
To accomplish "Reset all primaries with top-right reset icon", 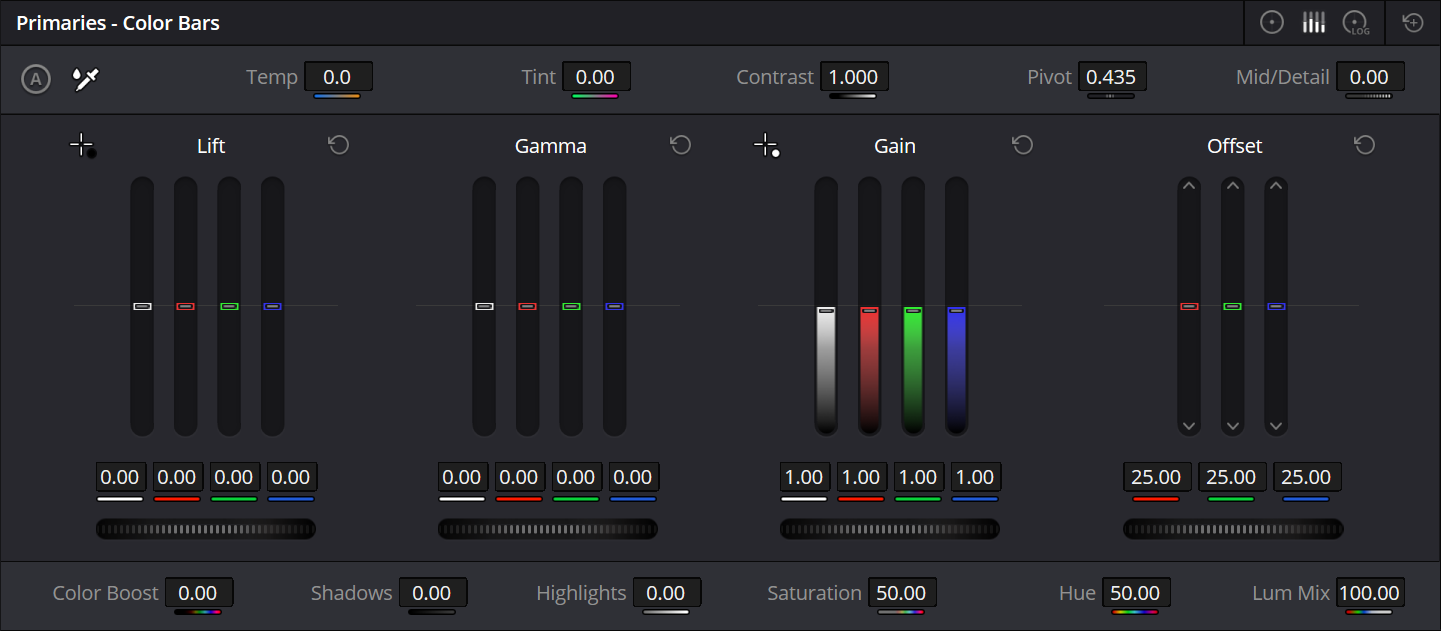I will tap(1413, 23).
